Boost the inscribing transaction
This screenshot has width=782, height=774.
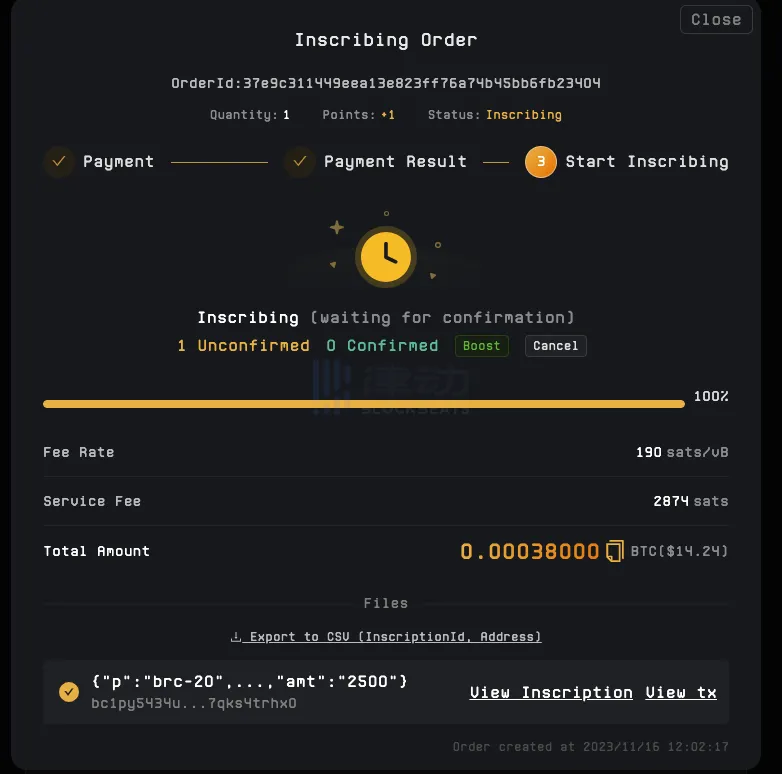[x=481, y=346]
